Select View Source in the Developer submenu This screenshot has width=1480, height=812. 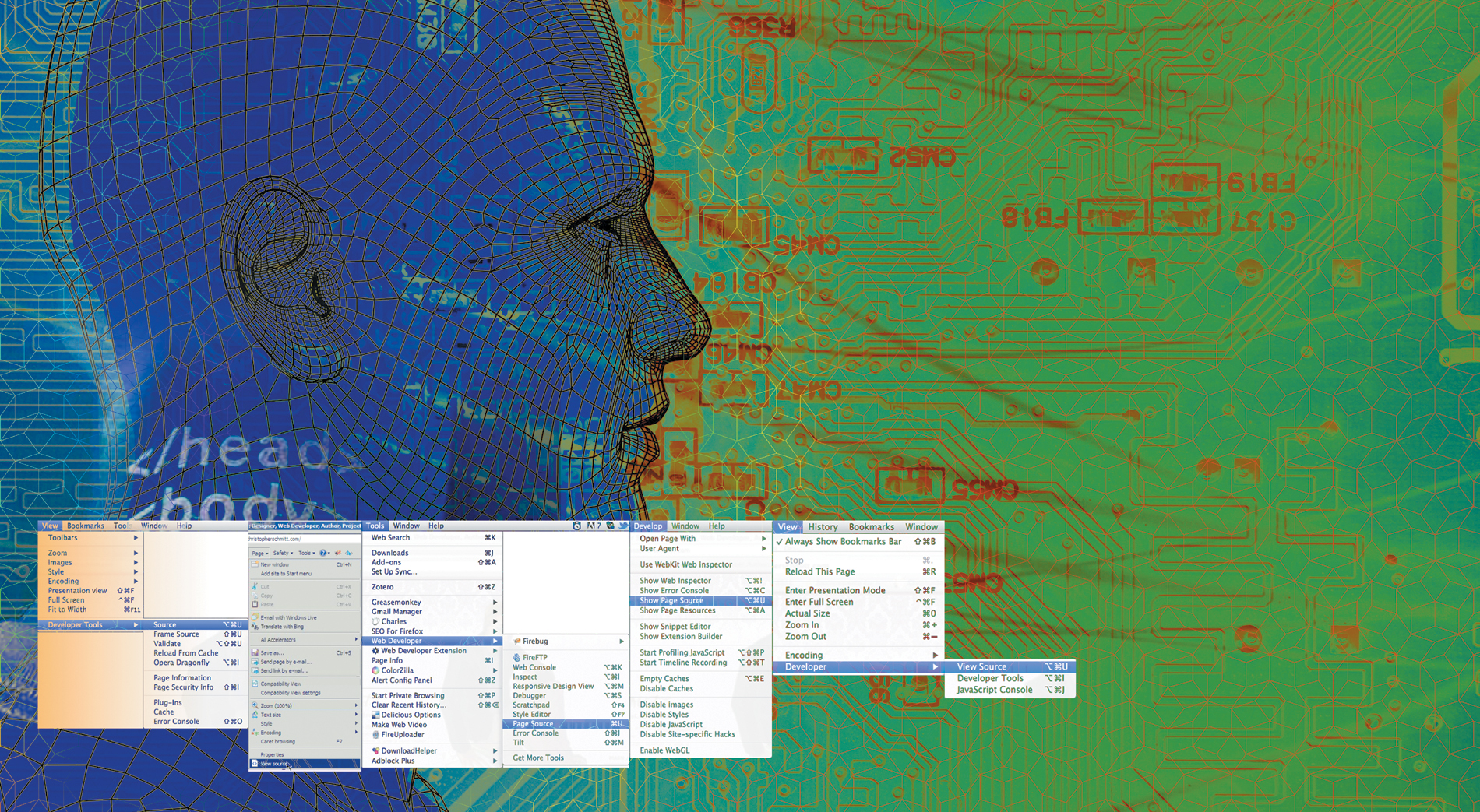click(1010, 666)
